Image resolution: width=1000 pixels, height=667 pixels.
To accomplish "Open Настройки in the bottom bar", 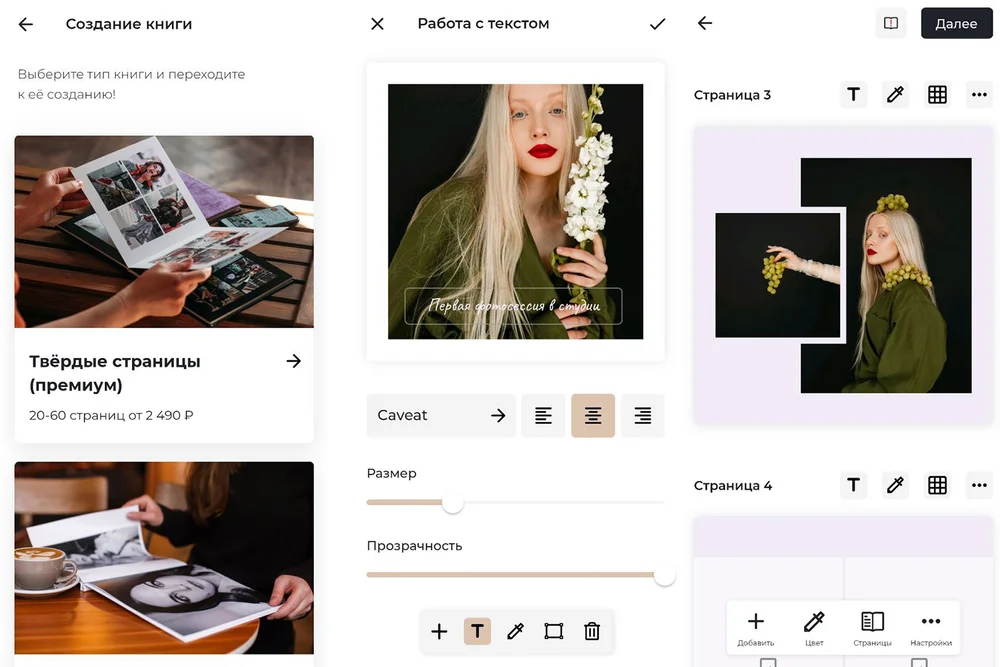I will coord(930,628).
